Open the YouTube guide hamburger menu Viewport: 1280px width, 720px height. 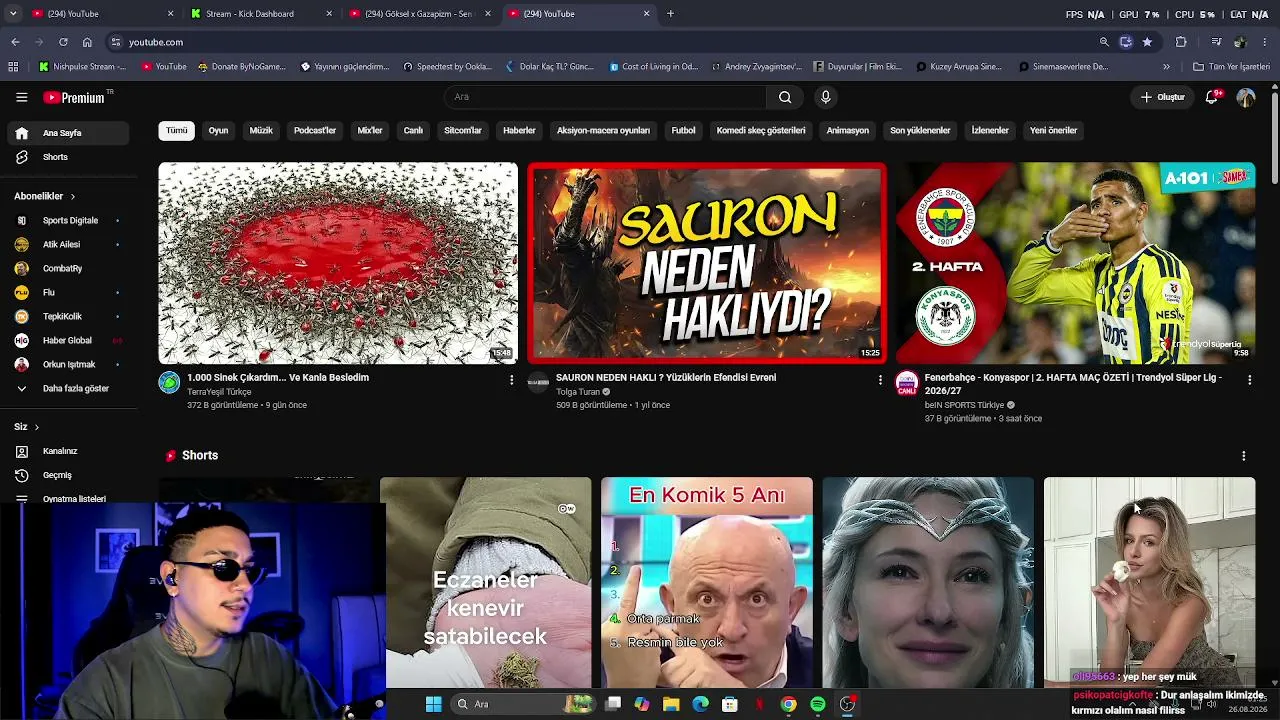click(x=21, y=97)
